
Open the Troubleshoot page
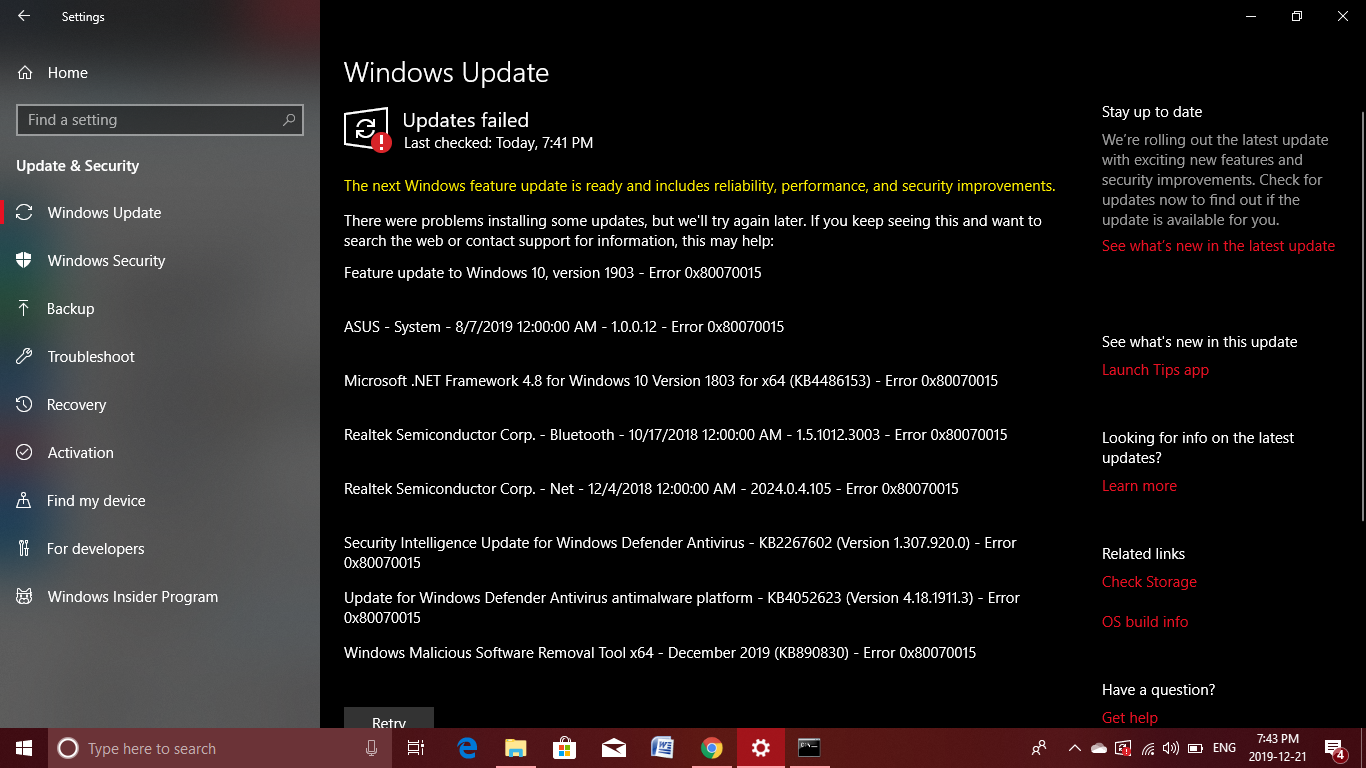[x=160, y=357]
